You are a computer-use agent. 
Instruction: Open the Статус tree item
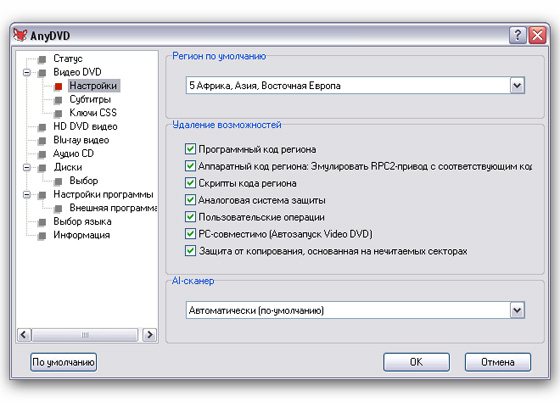tap(68, 58)
